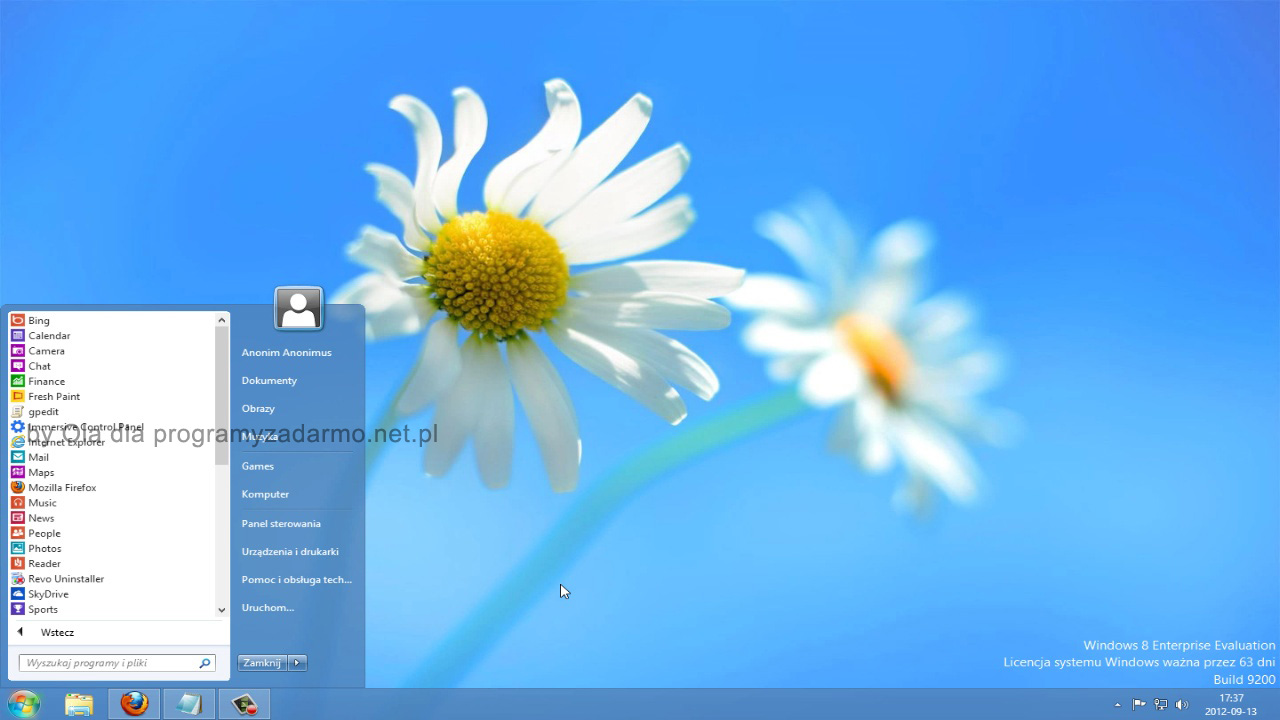Launch the Maps app icon
Screen dimensions: 1280x720
(x=17, y=472)
